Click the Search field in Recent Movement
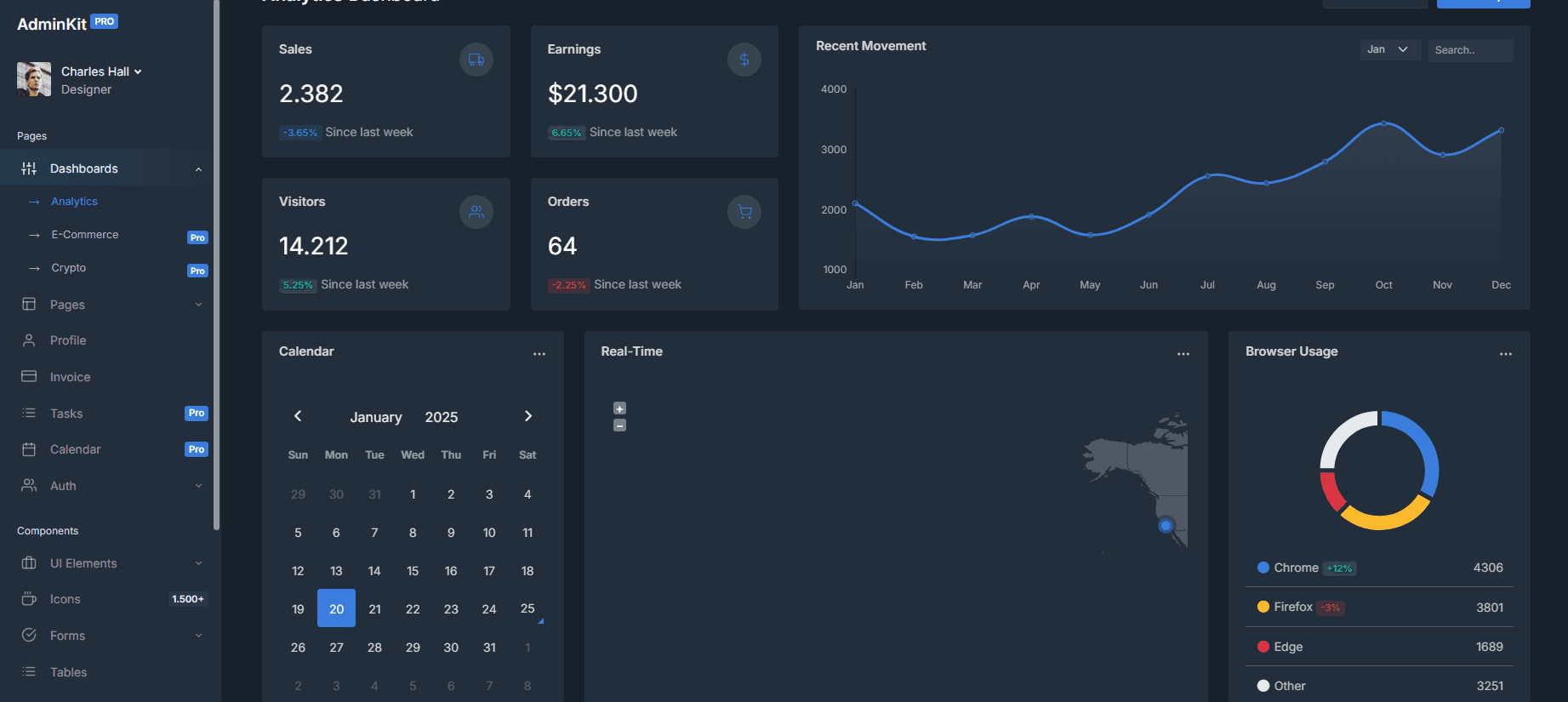The height and width of the screenshot is (702, 1568). tap(1471, 50)
